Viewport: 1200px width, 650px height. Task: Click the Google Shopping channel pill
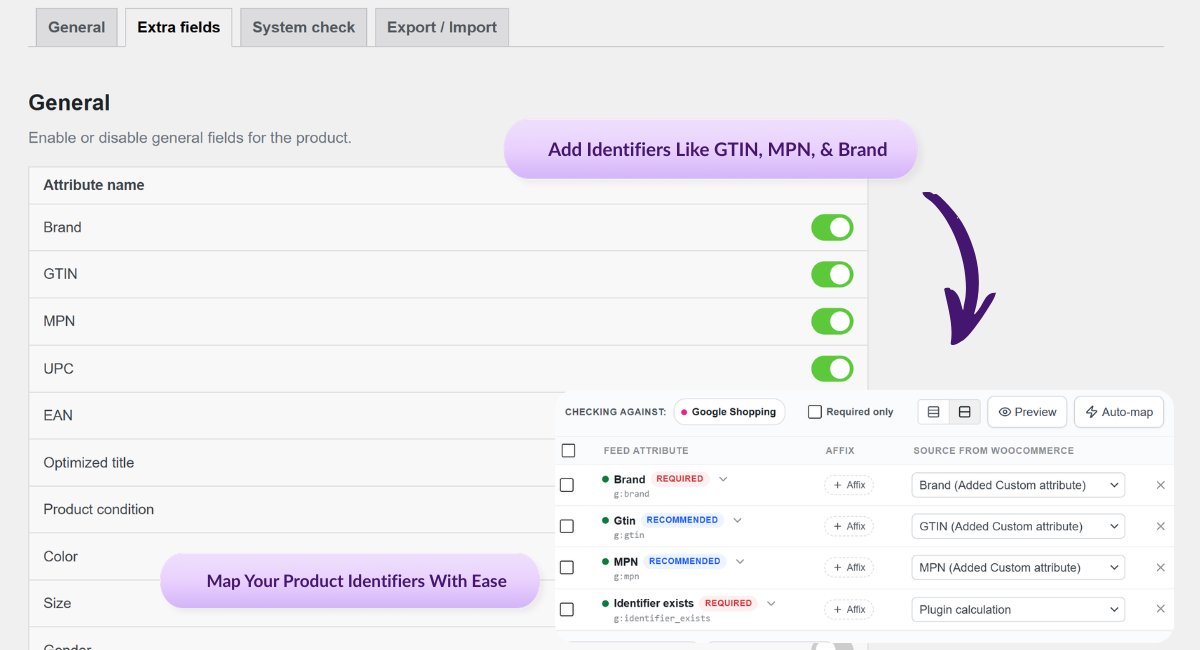pyautogui.click(x=729, y=412)
